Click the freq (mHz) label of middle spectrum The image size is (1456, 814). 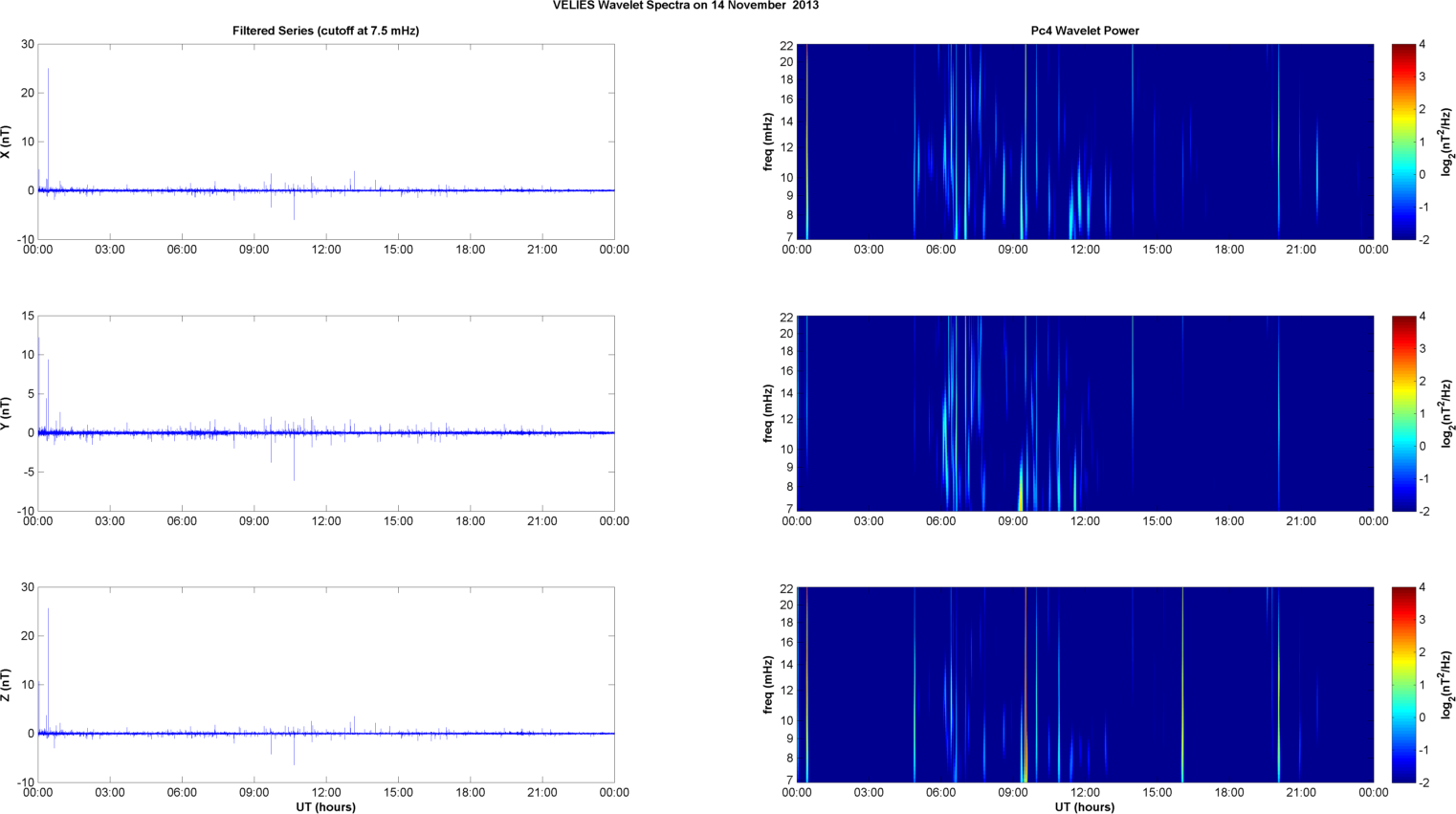point(768,413)
